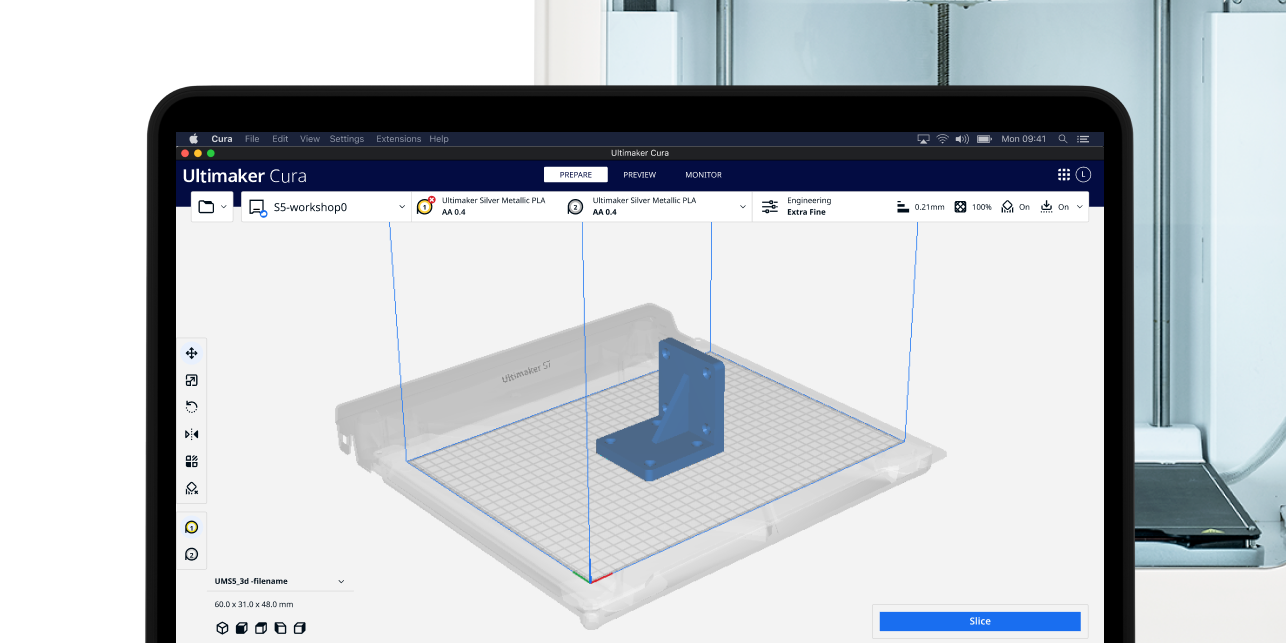Switch to the MONITOR stage
The image size is (1286, 643).
703,175
